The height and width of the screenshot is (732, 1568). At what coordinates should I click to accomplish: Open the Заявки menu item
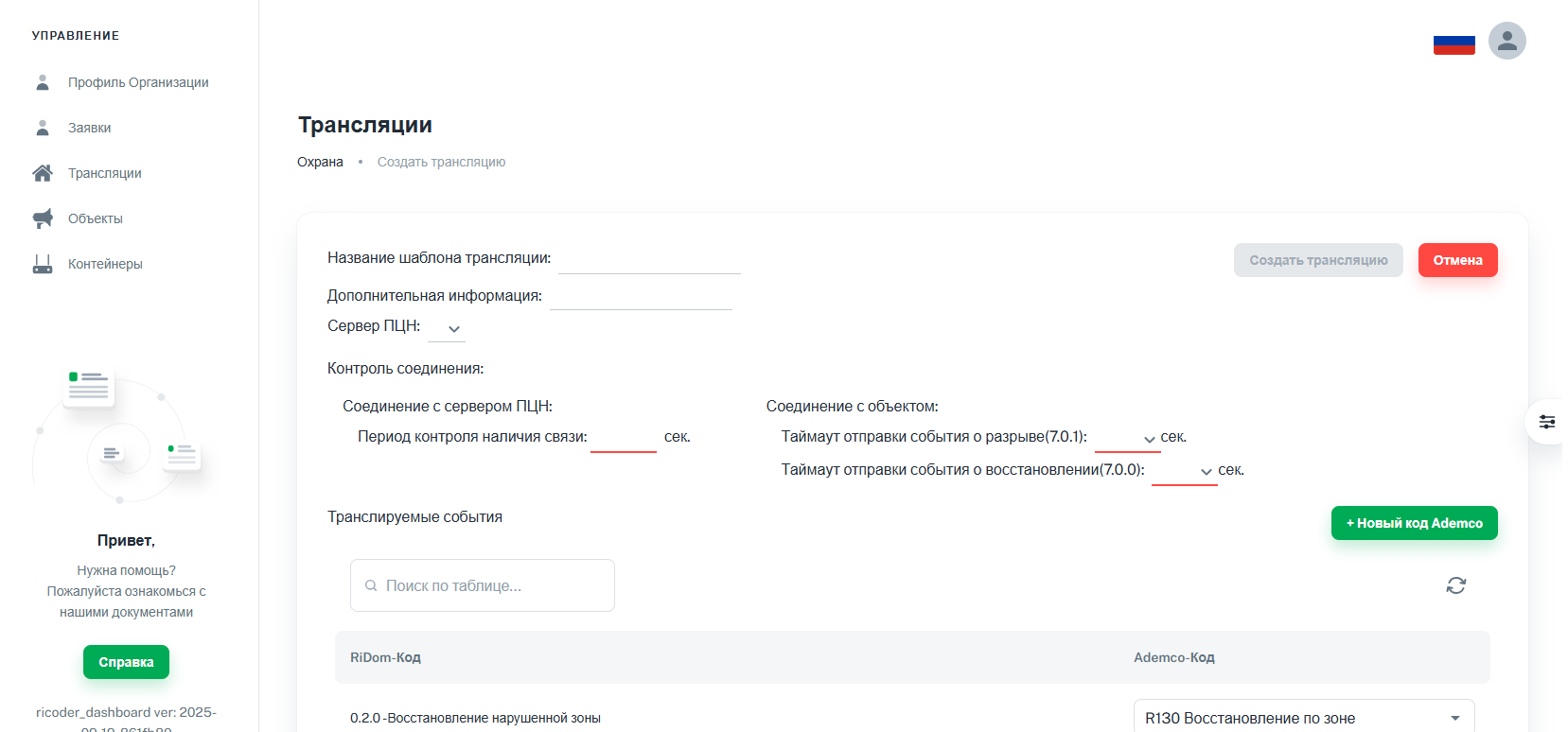click(89, 128)
